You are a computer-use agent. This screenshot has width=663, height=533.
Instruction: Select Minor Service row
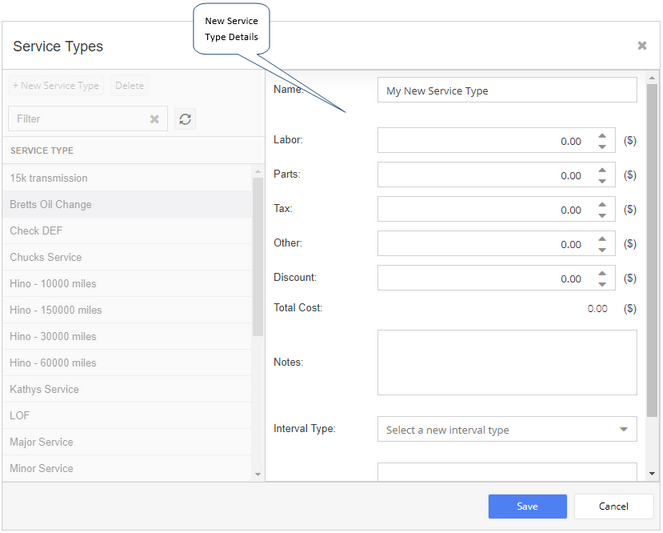(127, 468)
